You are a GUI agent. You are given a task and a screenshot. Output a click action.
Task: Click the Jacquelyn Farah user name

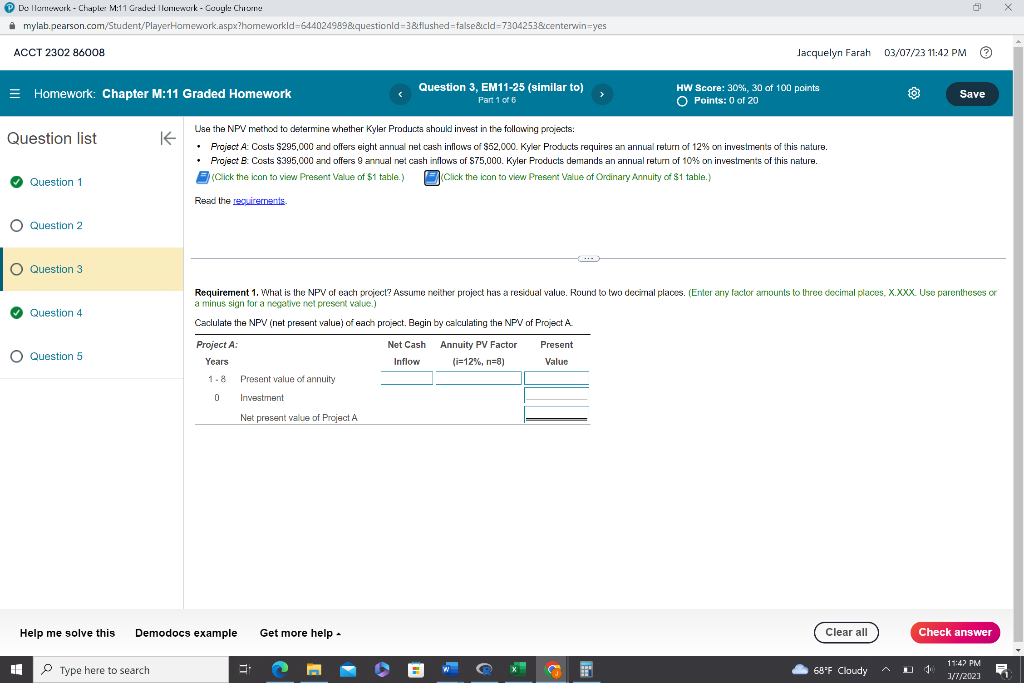pyautogui.click(x=833, y=52)
